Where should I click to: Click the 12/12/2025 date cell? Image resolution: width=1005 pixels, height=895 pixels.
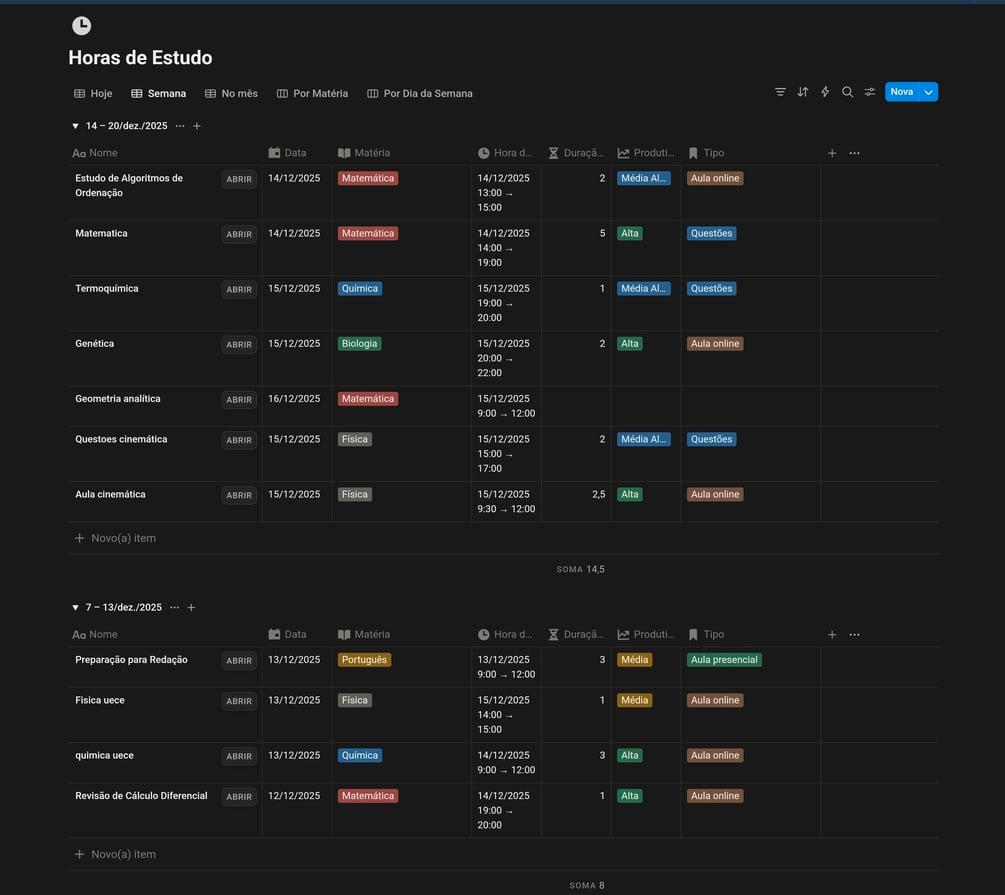[x=294, y=796]
